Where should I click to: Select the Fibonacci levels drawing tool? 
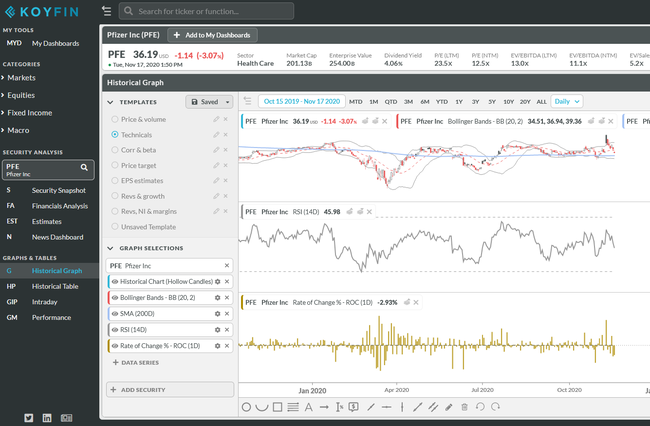tap(293, 407)
